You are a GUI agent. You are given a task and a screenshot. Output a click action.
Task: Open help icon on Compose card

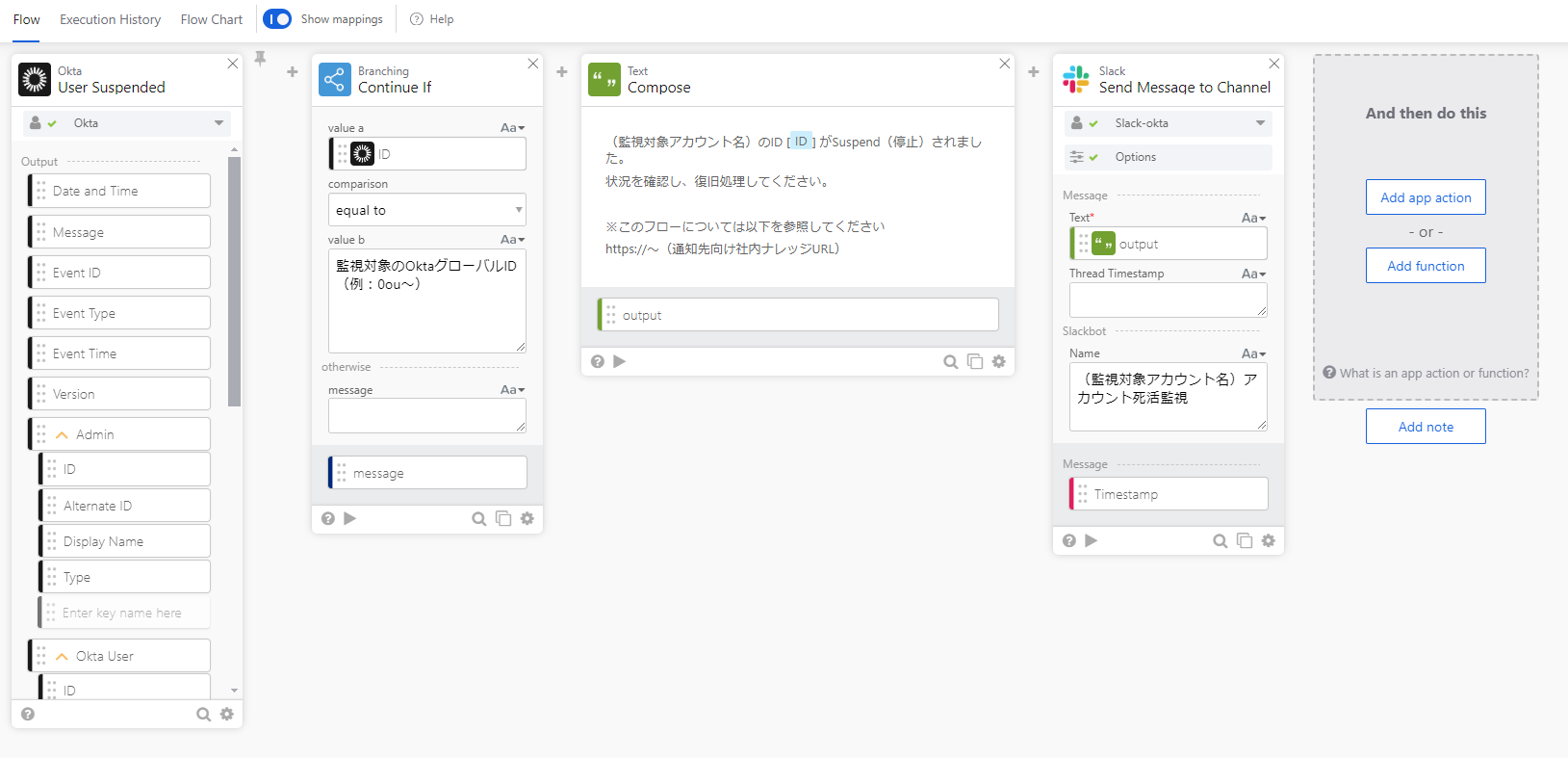[x=598, y=361]
